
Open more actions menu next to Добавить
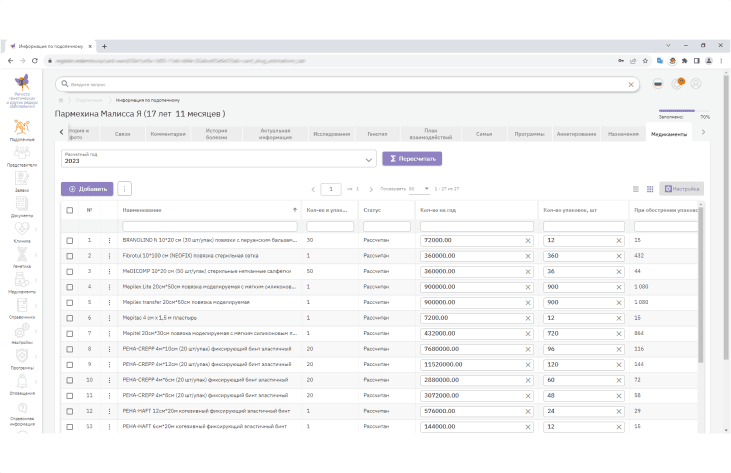pos(124,189)
